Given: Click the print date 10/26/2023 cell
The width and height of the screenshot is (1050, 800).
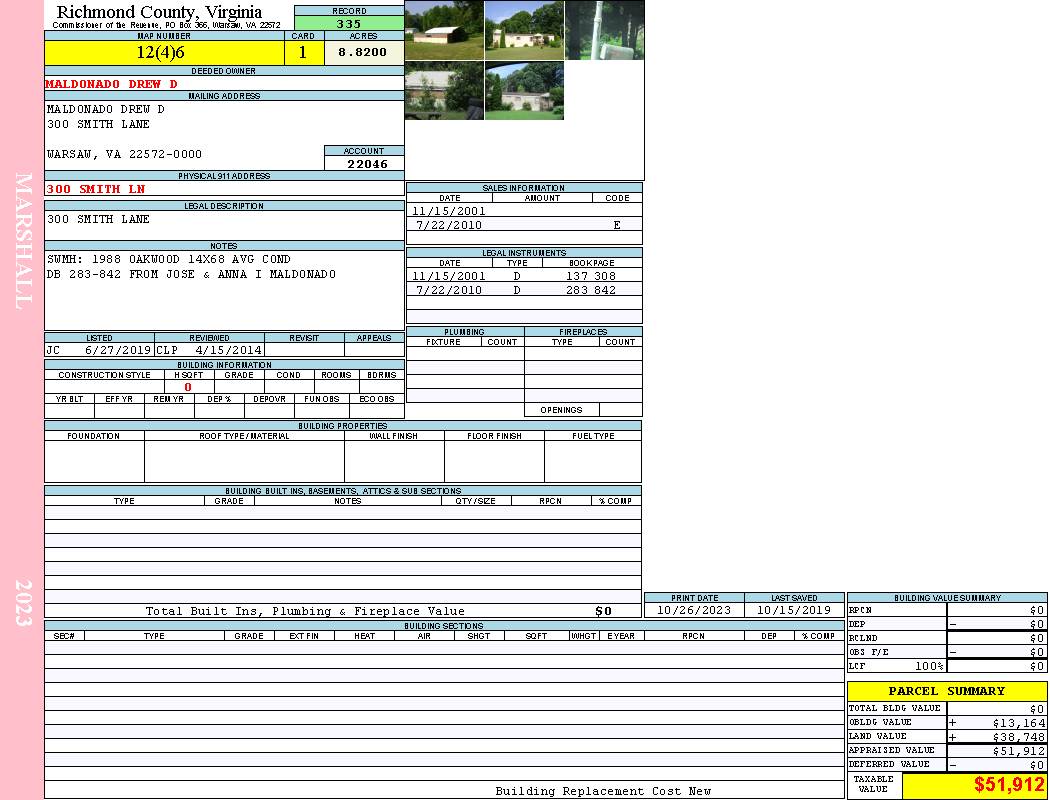Looking at the screenshot, I should (x=693, y=610).
